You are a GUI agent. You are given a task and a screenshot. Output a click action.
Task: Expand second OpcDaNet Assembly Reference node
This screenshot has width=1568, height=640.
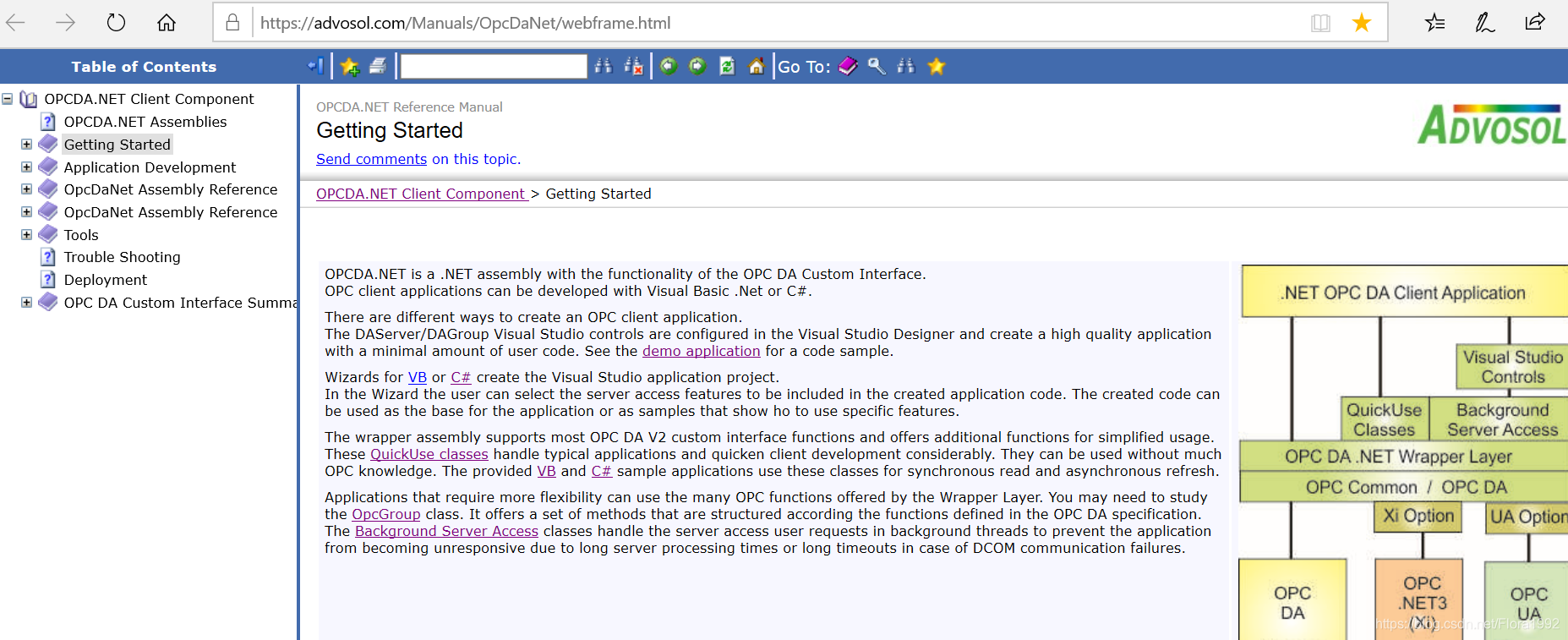click(x=26, y=212)
